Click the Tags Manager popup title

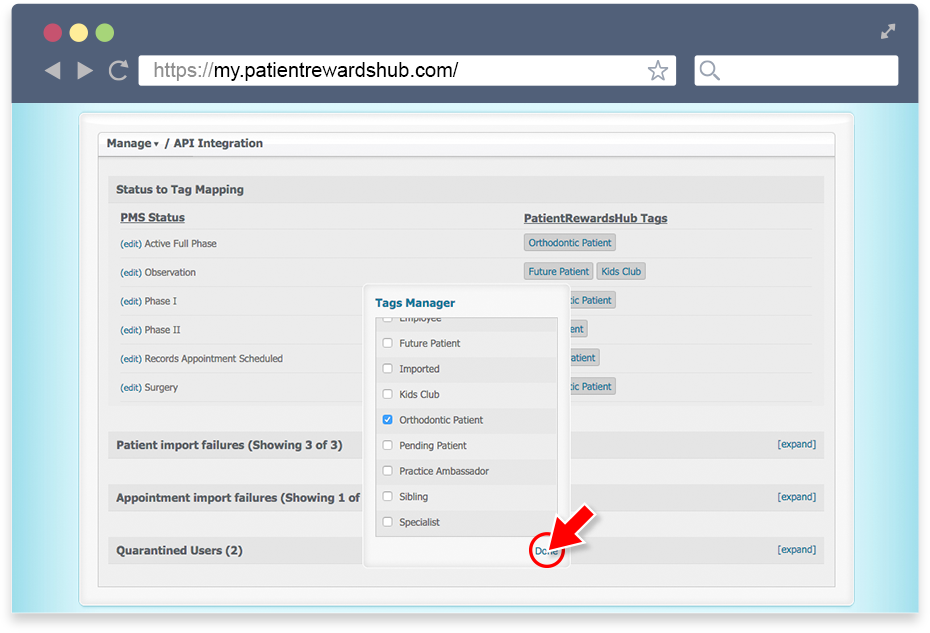(x=415, y=303)
